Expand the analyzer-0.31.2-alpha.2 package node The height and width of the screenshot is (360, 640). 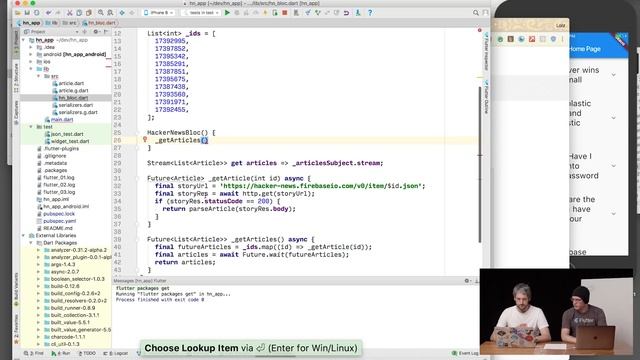38,250
